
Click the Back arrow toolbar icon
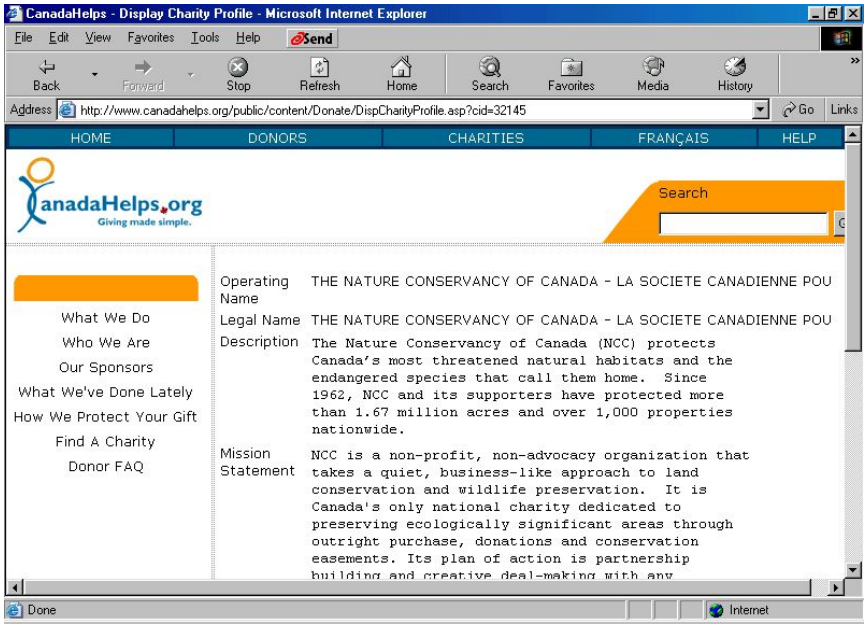tap(46, 68)
